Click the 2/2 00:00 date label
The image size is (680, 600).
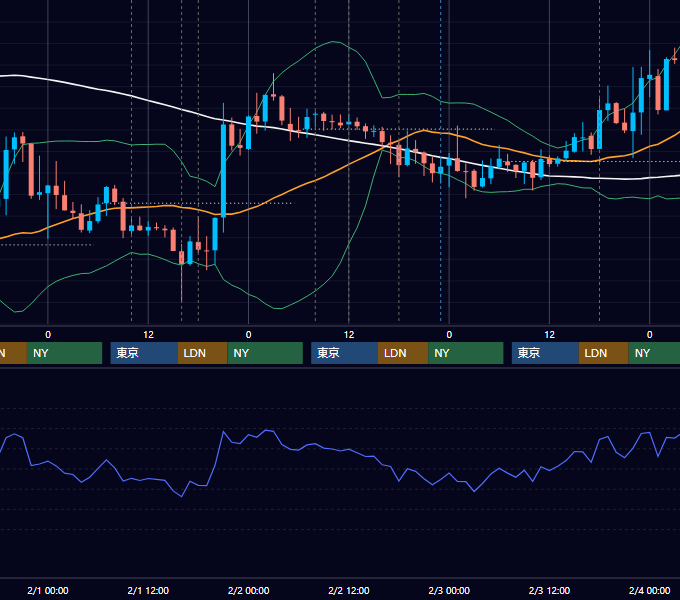pos(248,590)
